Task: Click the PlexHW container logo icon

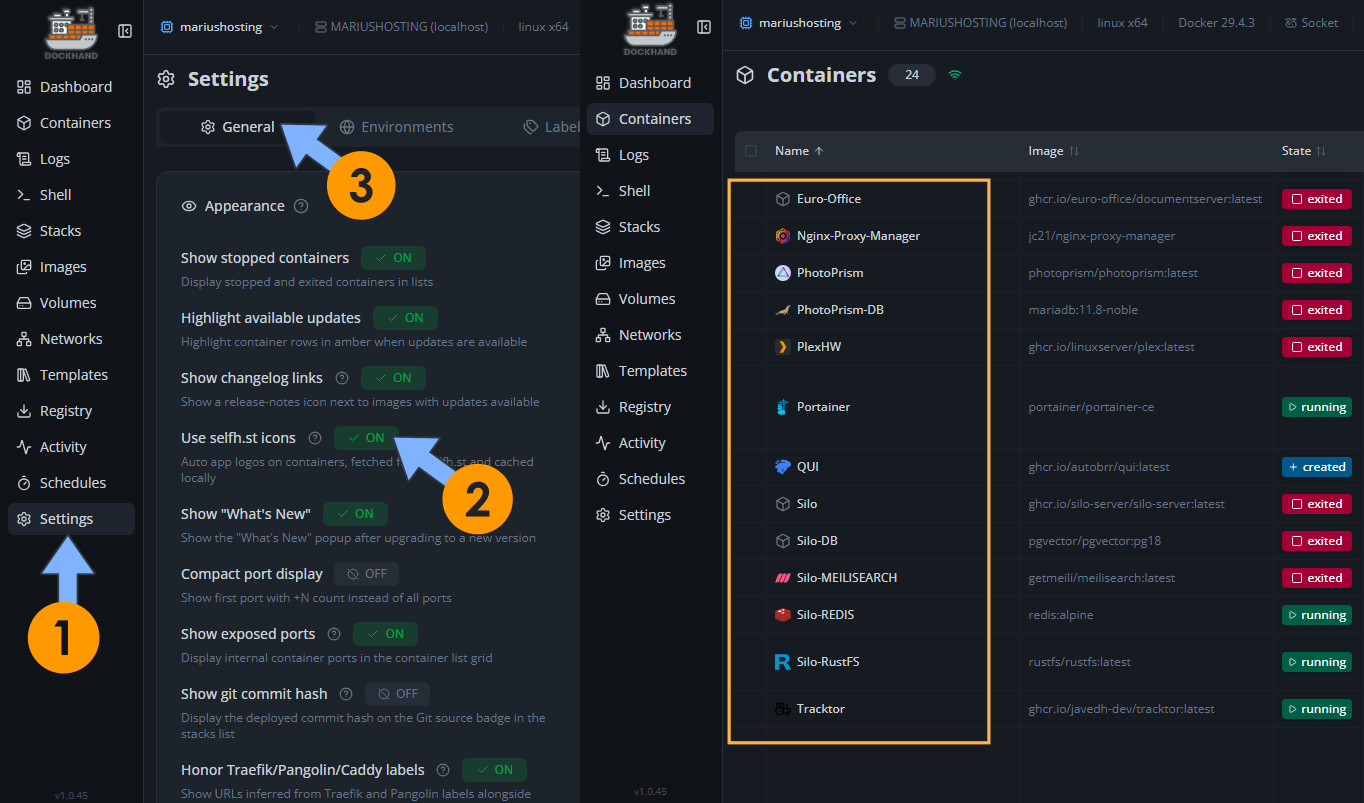Action: (x=783, y=347)
